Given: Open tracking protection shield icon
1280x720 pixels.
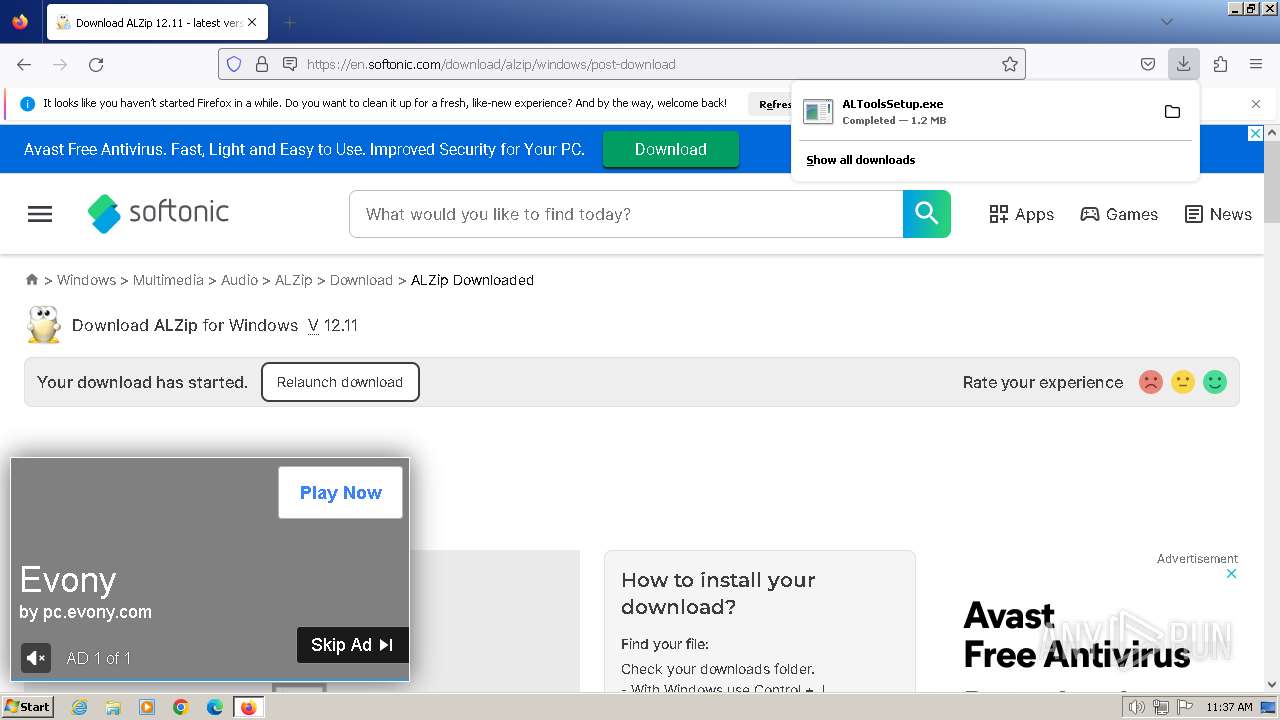Looking at the screenshot, I should point(234,64).
